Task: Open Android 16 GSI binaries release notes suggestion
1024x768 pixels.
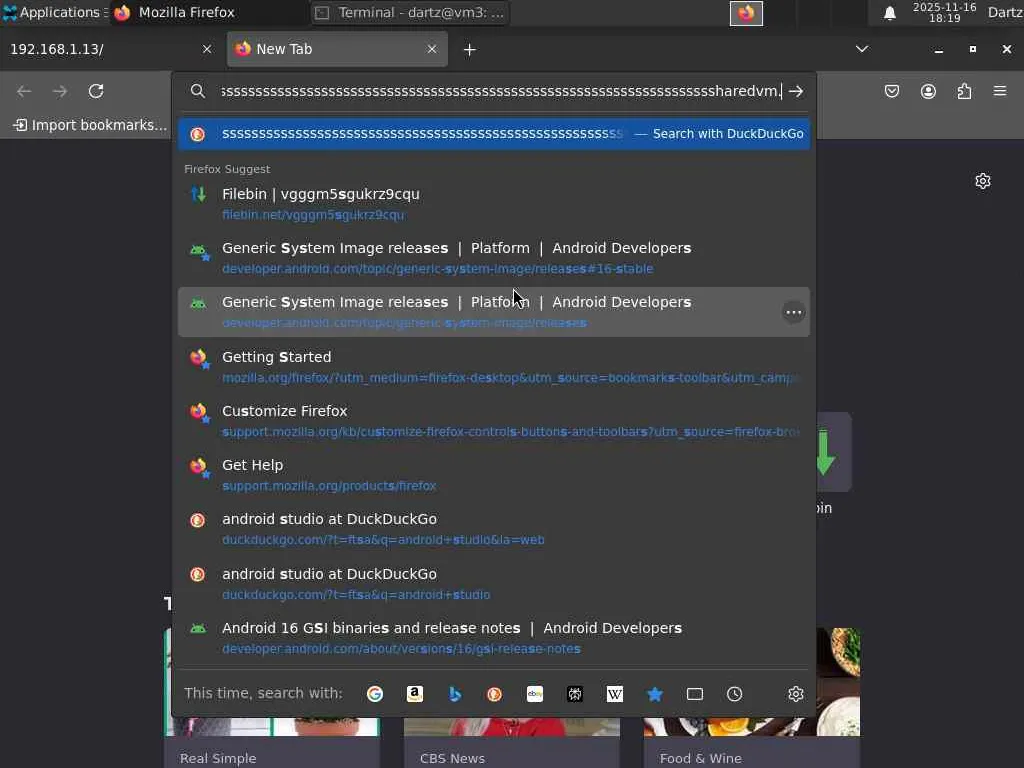Action: pos(494,638)
